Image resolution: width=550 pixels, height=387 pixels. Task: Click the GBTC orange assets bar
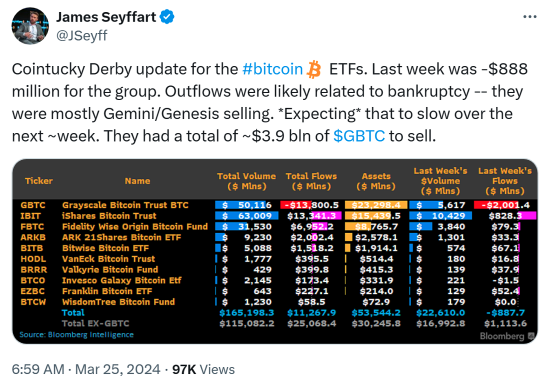click(x=376, y=205)
